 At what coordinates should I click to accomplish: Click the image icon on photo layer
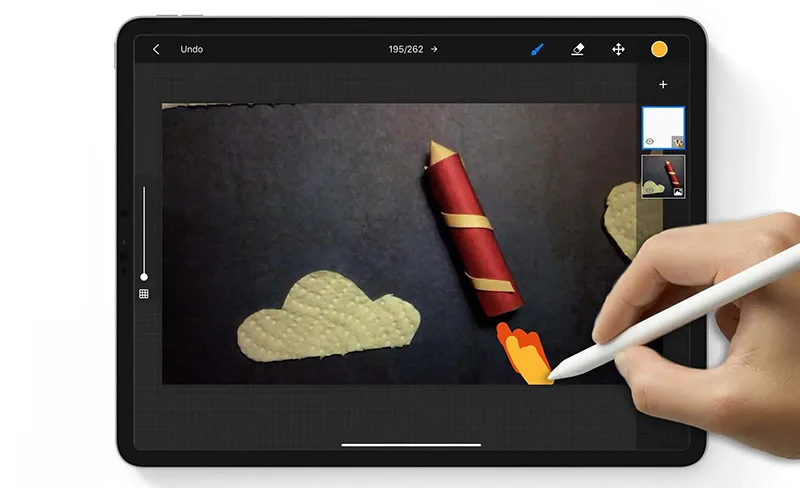678,192
